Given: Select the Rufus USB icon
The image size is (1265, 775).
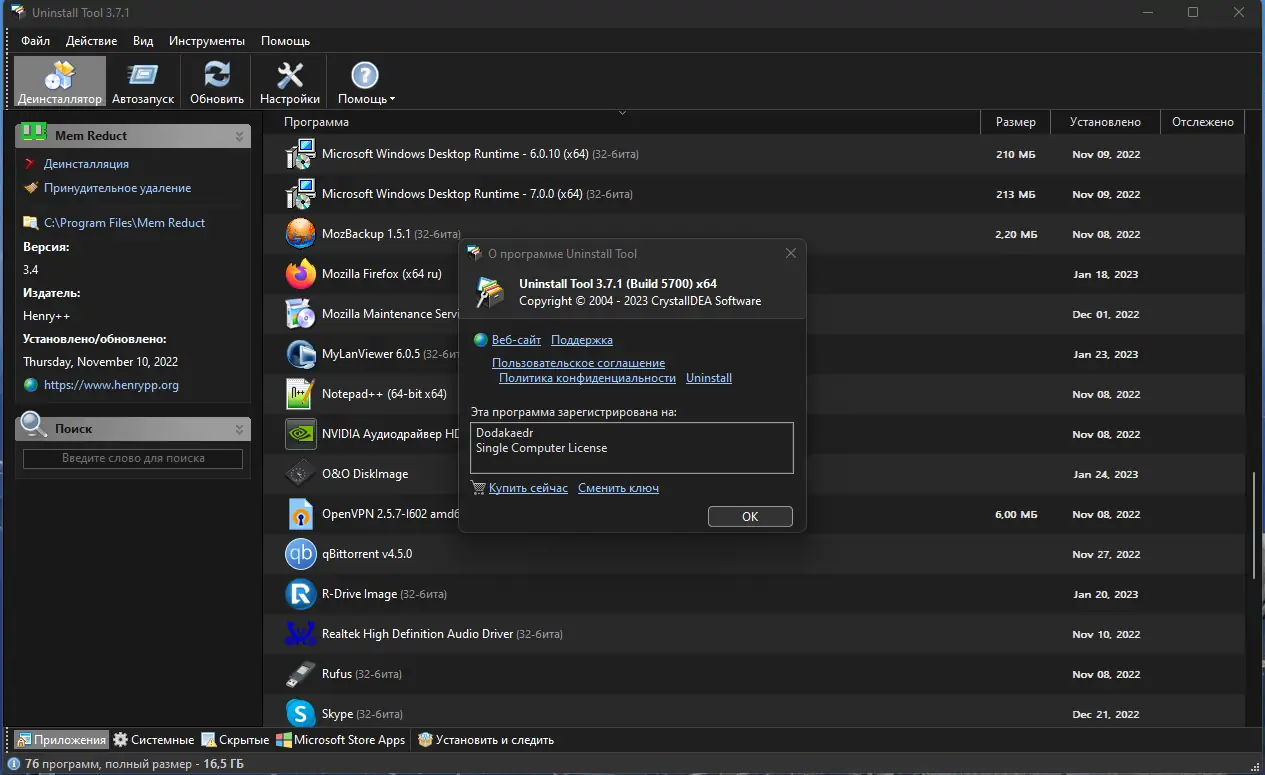Looking at the screenshot, I should (301, 674).
